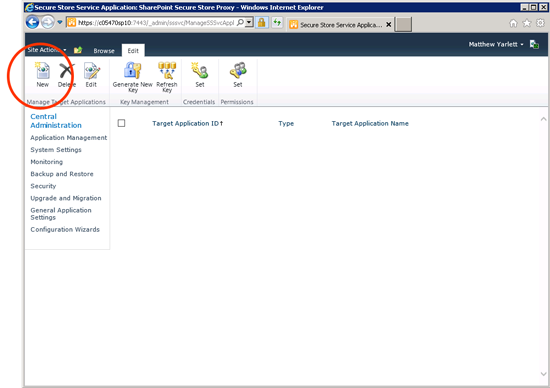
Task: Open Configuration Wizards
Action: (x=65, y=229)
